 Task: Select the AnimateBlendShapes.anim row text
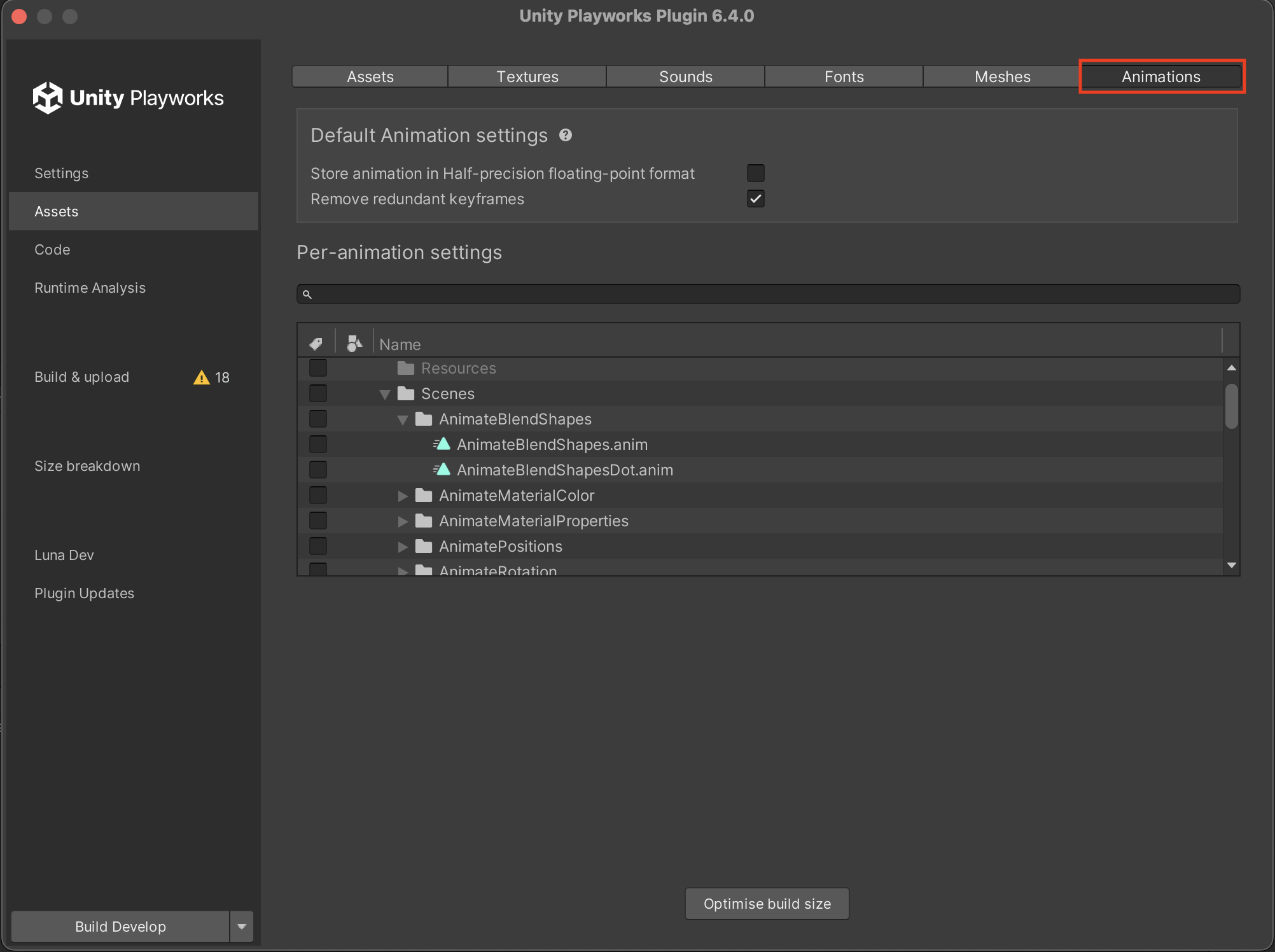552,444
